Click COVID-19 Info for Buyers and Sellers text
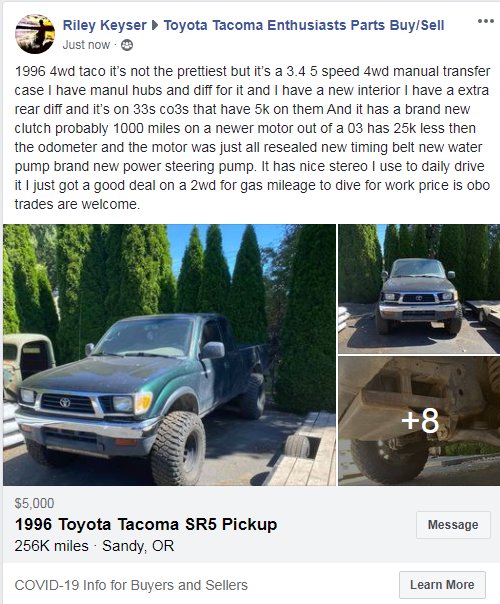The width and height of the screenshot is (500, 604). 131,585
